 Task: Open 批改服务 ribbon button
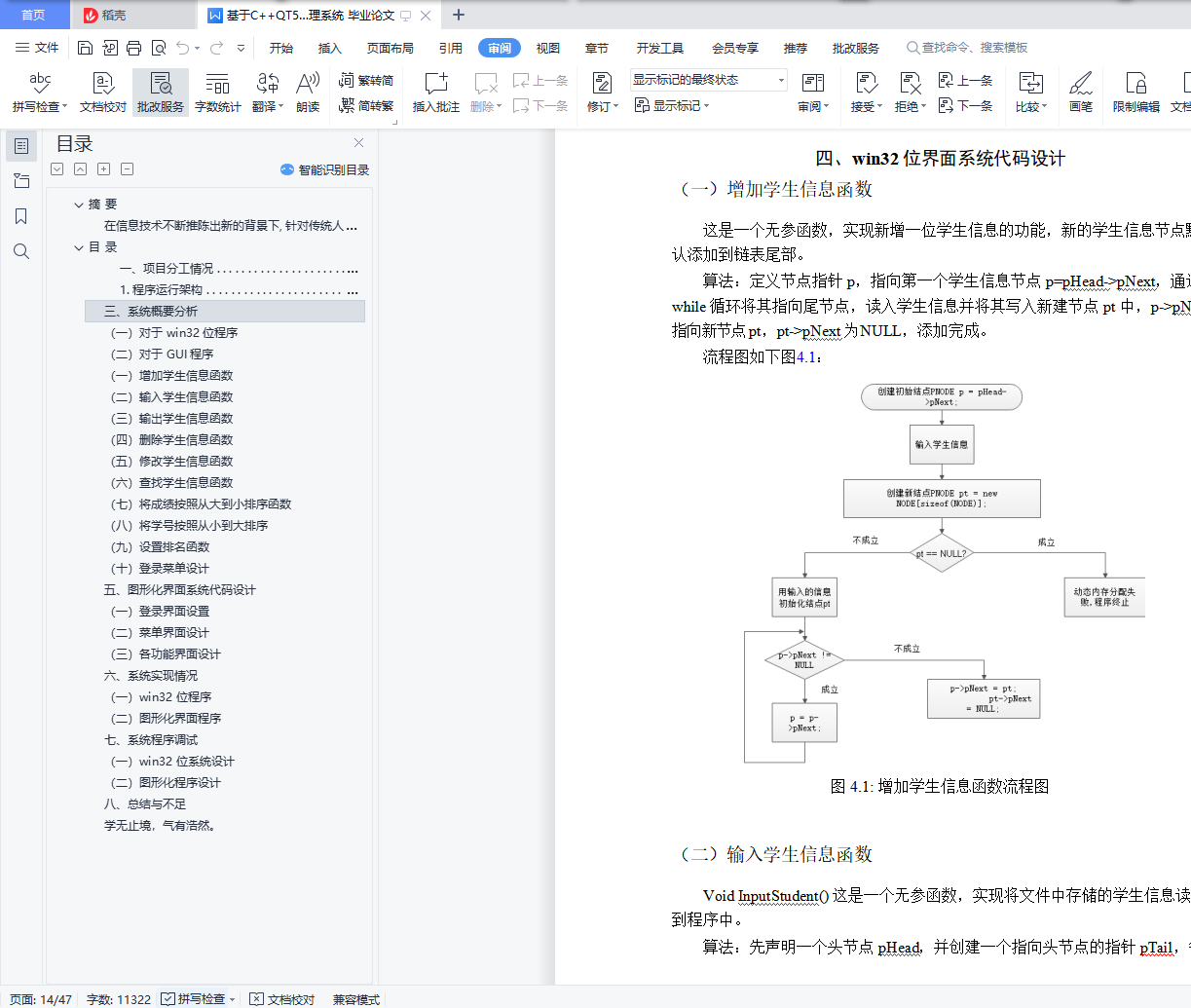[161, 93]
